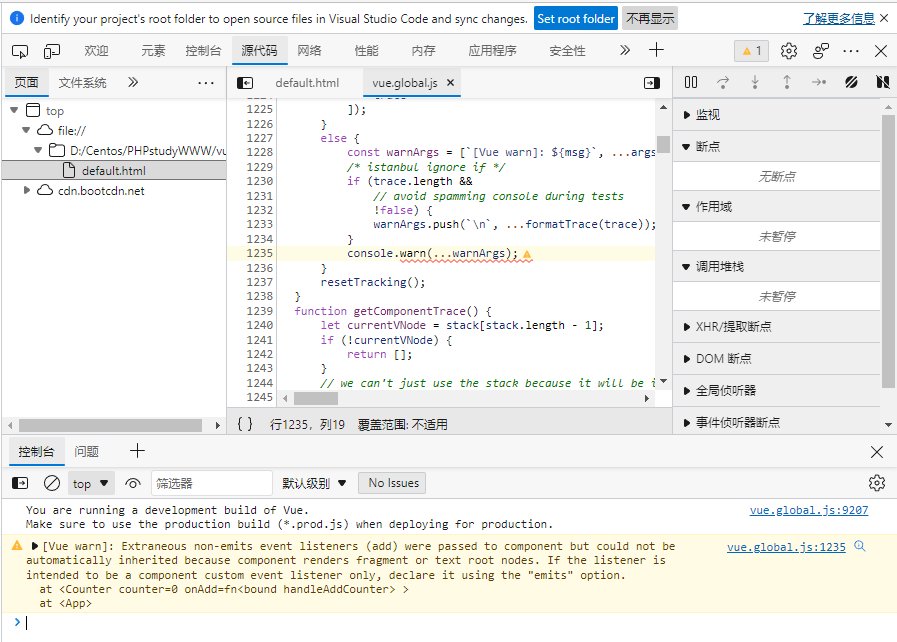Hide the debugger sidebar pane icon
This screenshot has height=642, width=897.
(x=652, y=83)
